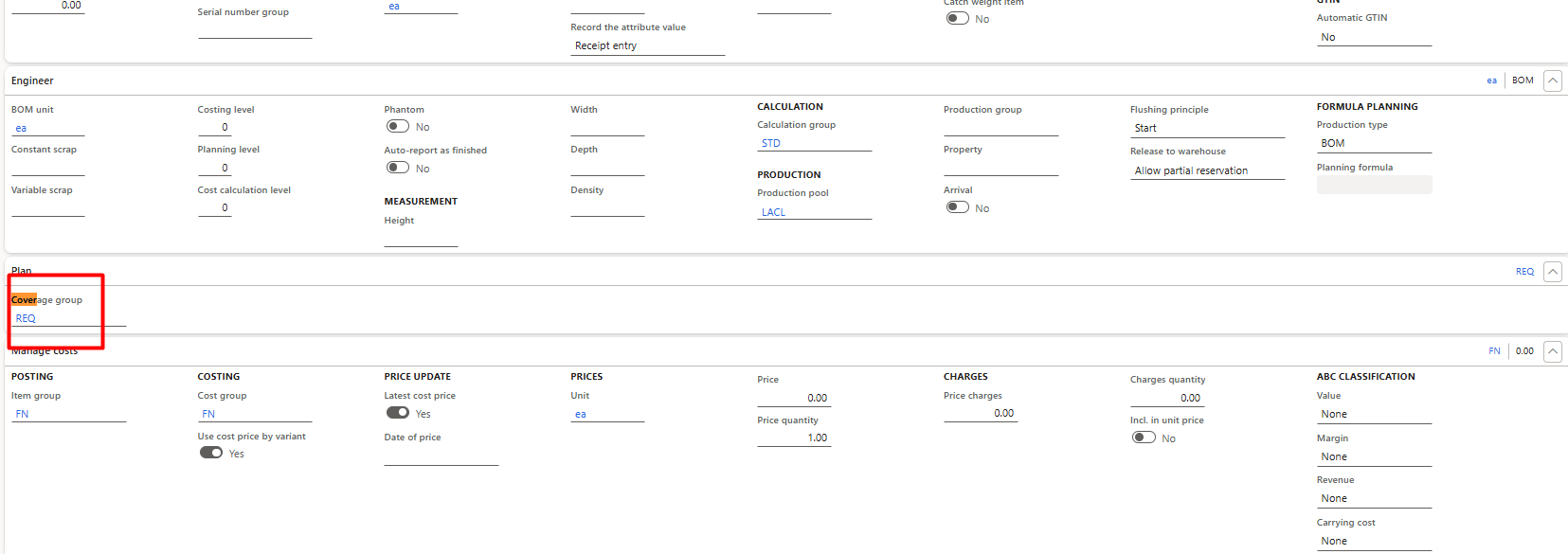
Task: Open the ABC Margin dropdown
Action: (x=1373, y=457)
